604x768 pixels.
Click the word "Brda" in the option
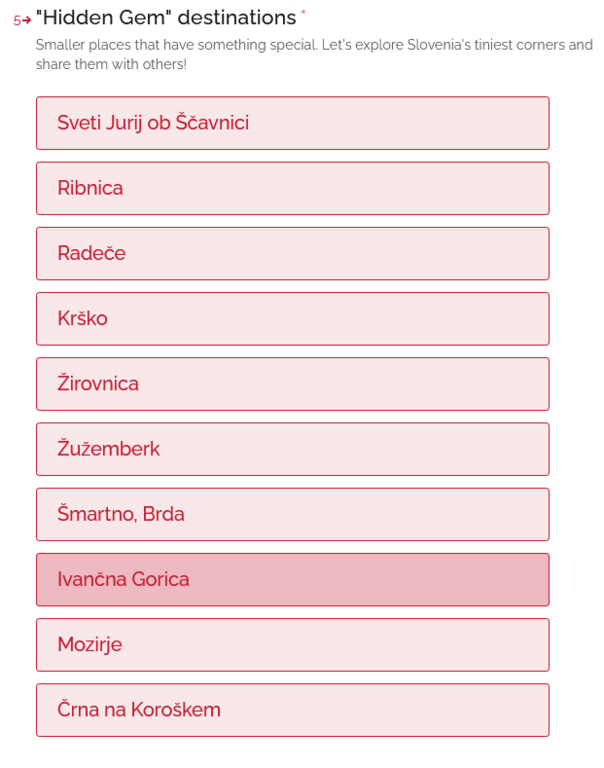[163, 514]
